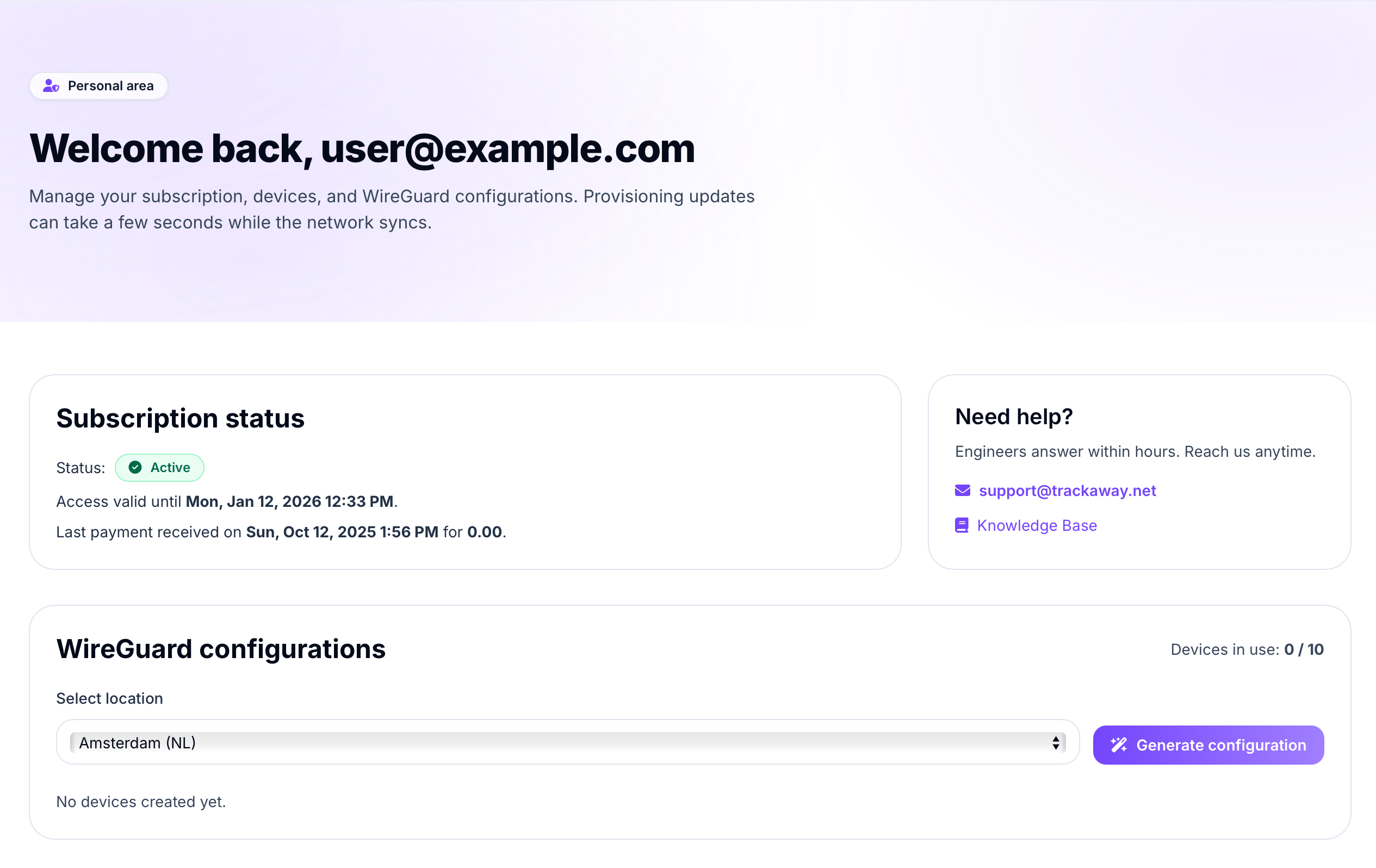Click the up-down arrows of location selector
Screen dimensions: 1376x868
coord(1056,742)
